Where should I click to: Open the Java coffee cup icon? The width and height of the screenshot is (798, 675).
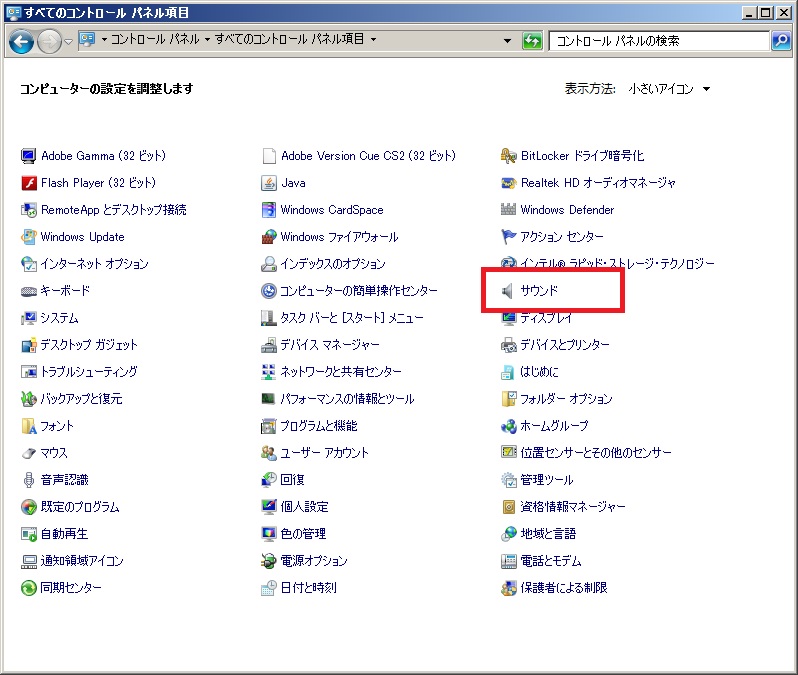[x=269, y=183]
